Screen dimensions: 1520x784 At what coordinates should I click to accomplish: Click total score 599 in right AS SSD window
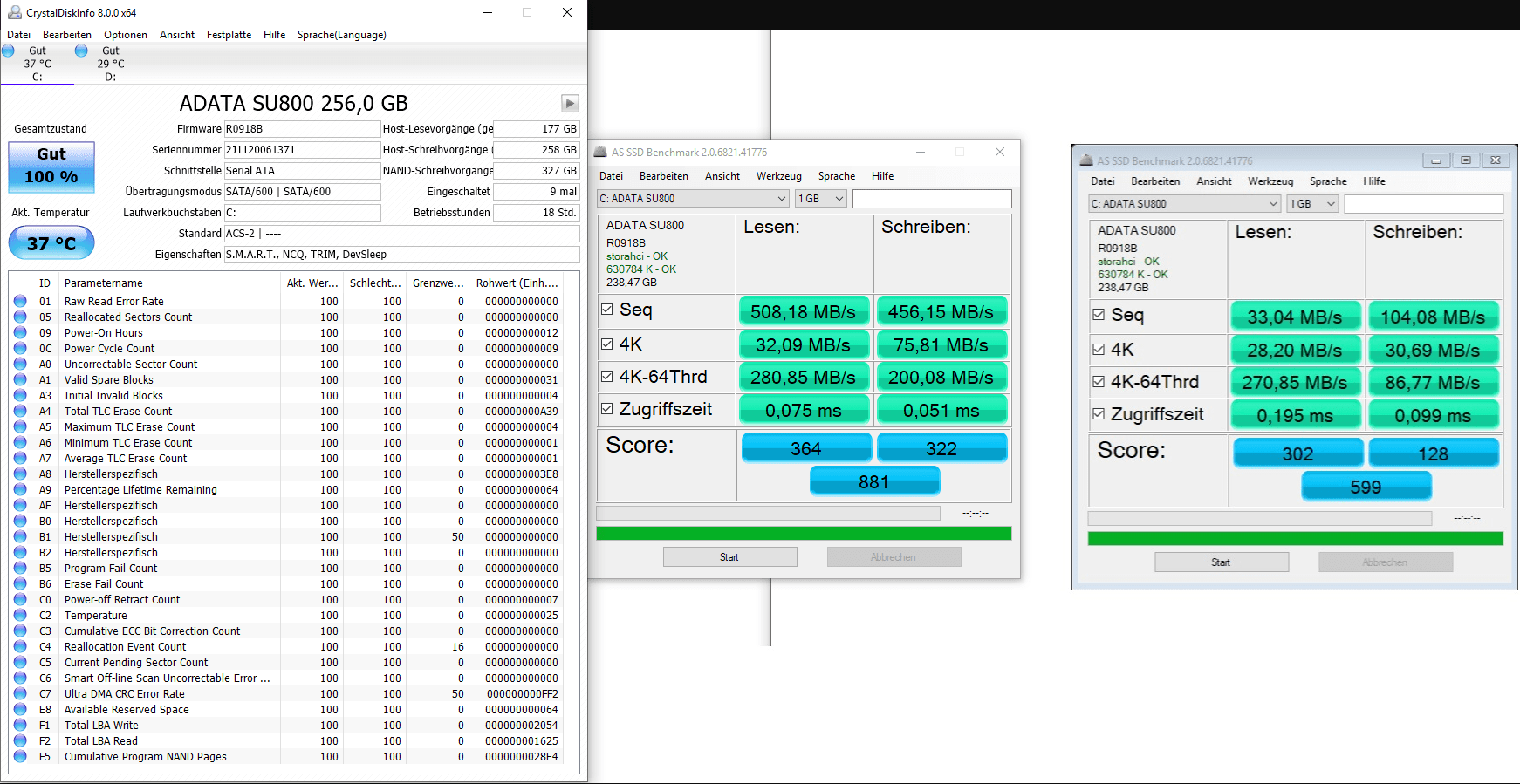click(1366, 486)
